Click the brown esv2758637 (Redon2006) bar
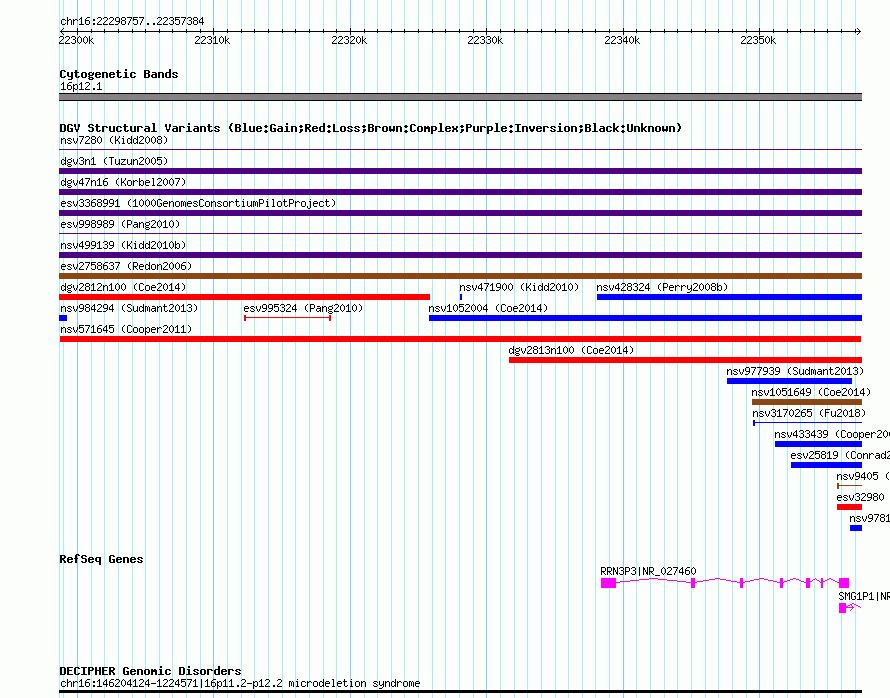The image size is (890, 698). (460, 276)
